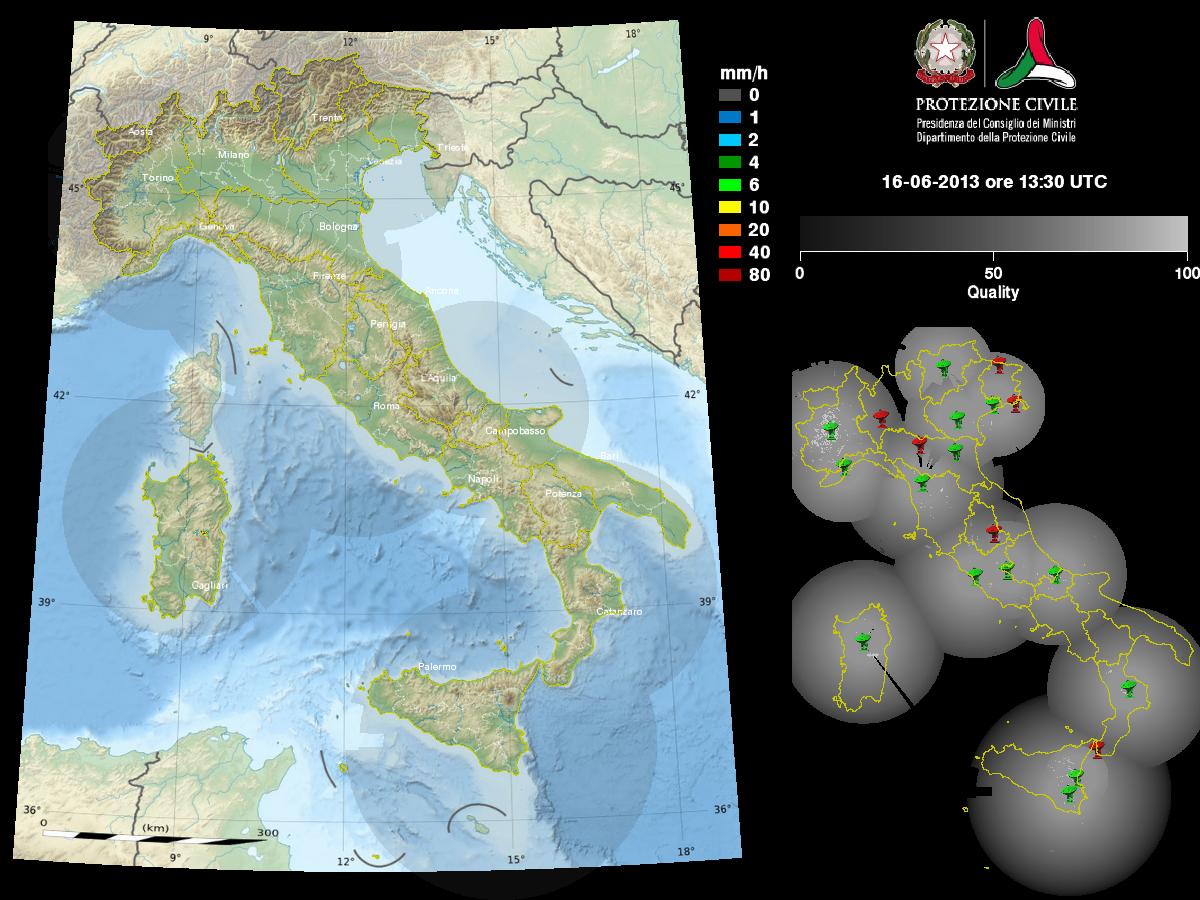Select the green radar icon on the Ligurian coast
This screenshot has height=900, width=1200.
[x=845, y=465]
